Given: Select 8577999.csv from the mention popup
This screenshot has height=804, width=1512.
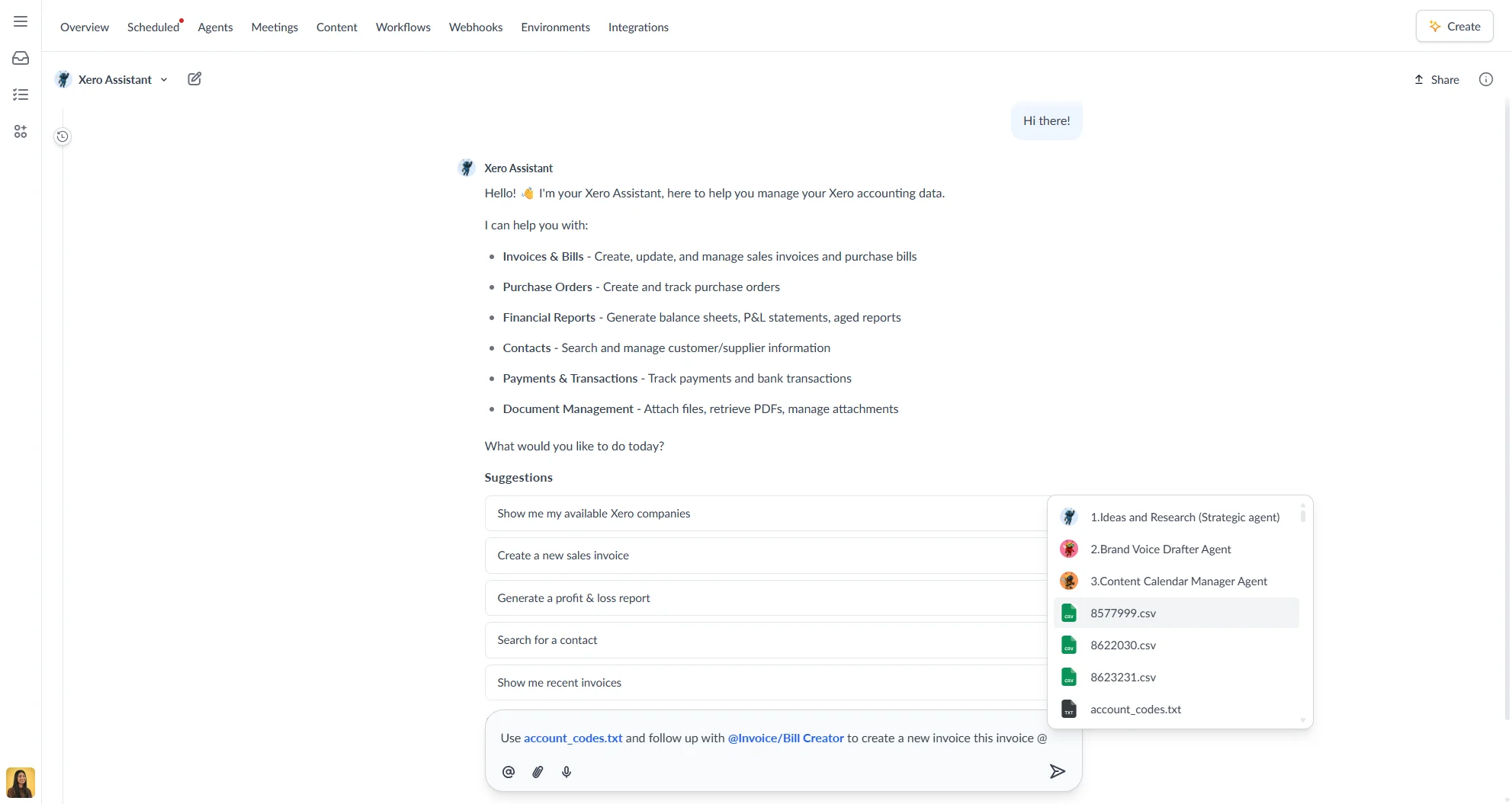Looking at the screenshot, I should [x=1123, y=613].
